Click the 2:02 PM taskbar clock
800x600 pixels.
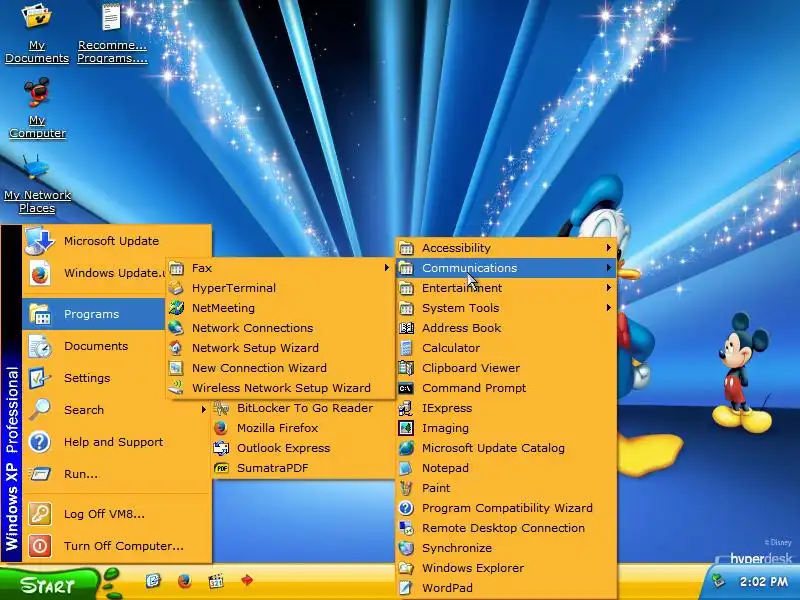pyautogui.click(x=763, y=582)
